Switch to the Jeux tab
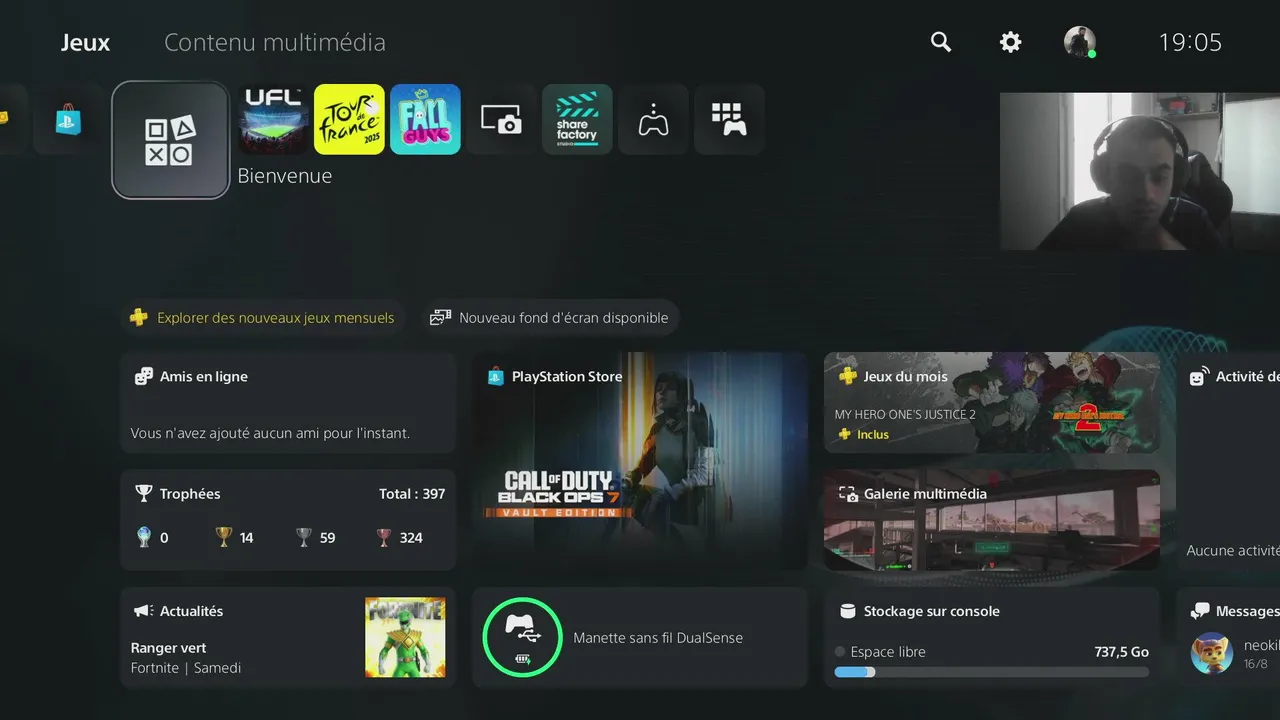The width and height of the screenshot is (1280, 720). pos(86,43)
